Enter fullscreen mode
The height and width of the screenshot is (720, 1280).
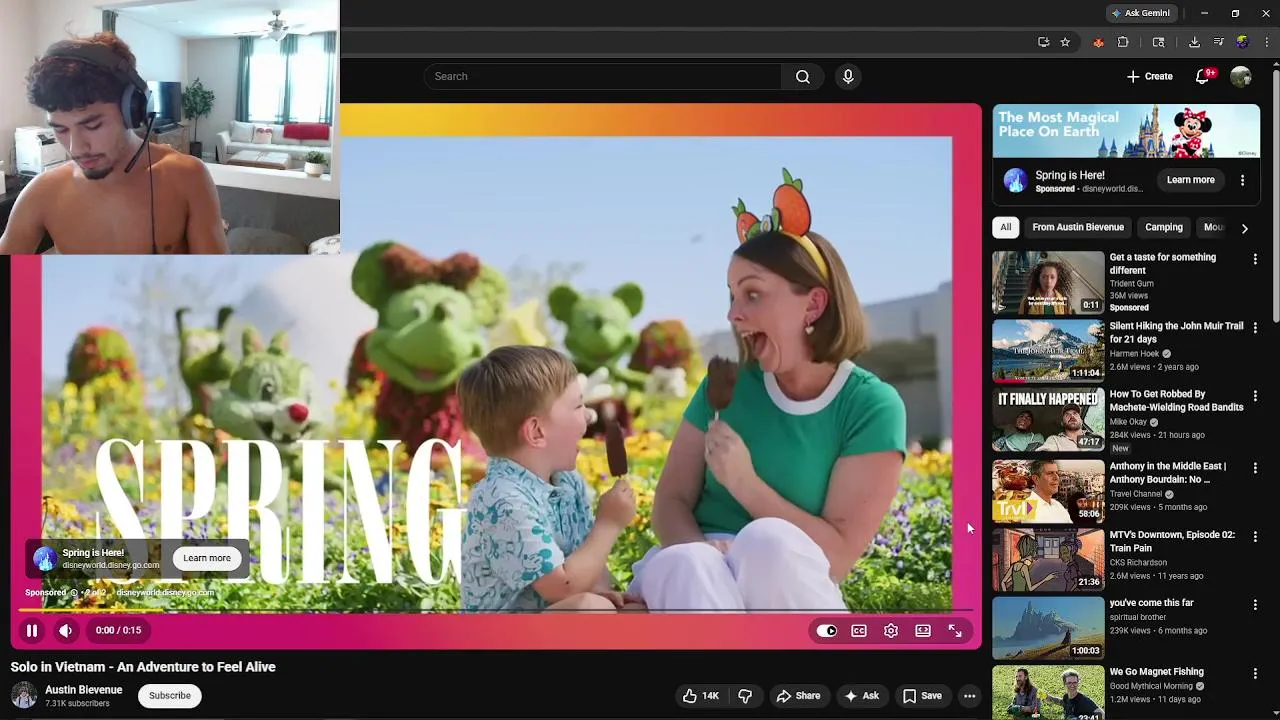click(x=955, y=631)
